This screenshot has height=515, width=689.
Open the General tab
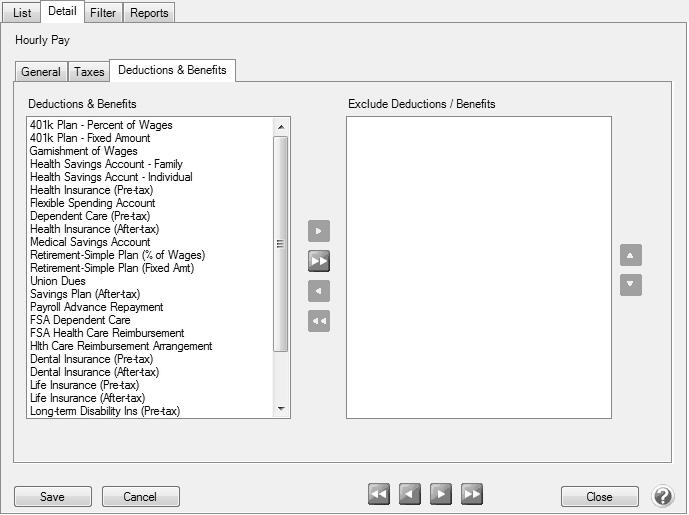coord(41,72)
